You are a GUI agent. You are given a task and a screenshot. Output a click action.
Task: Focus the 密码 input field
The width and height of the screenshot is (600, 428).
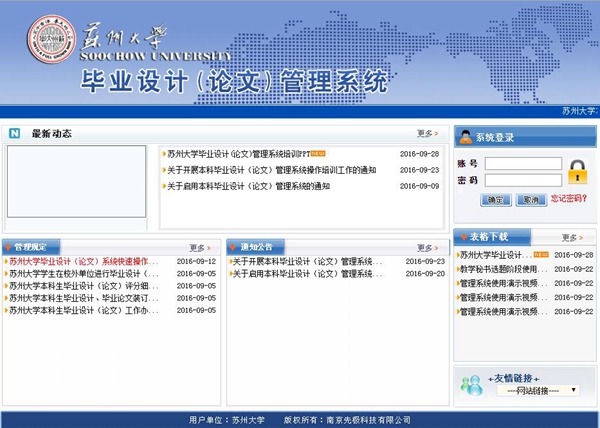tap(523, 180)
